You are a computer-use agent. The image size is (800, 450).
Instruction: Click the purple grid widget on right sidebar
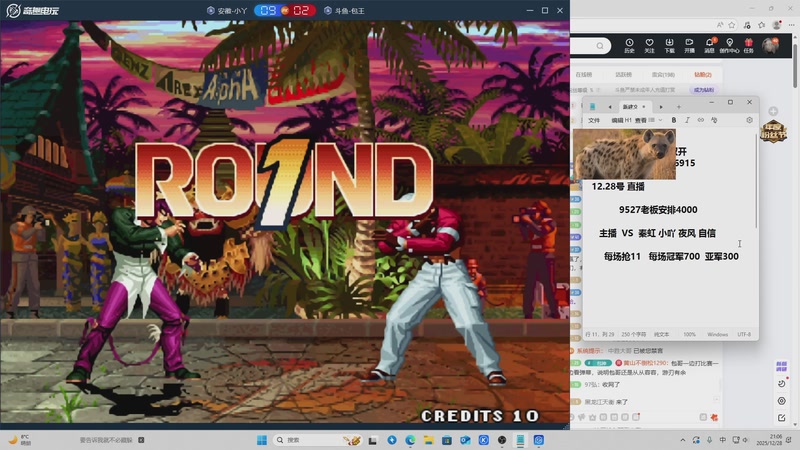click(x=781, y=366)
